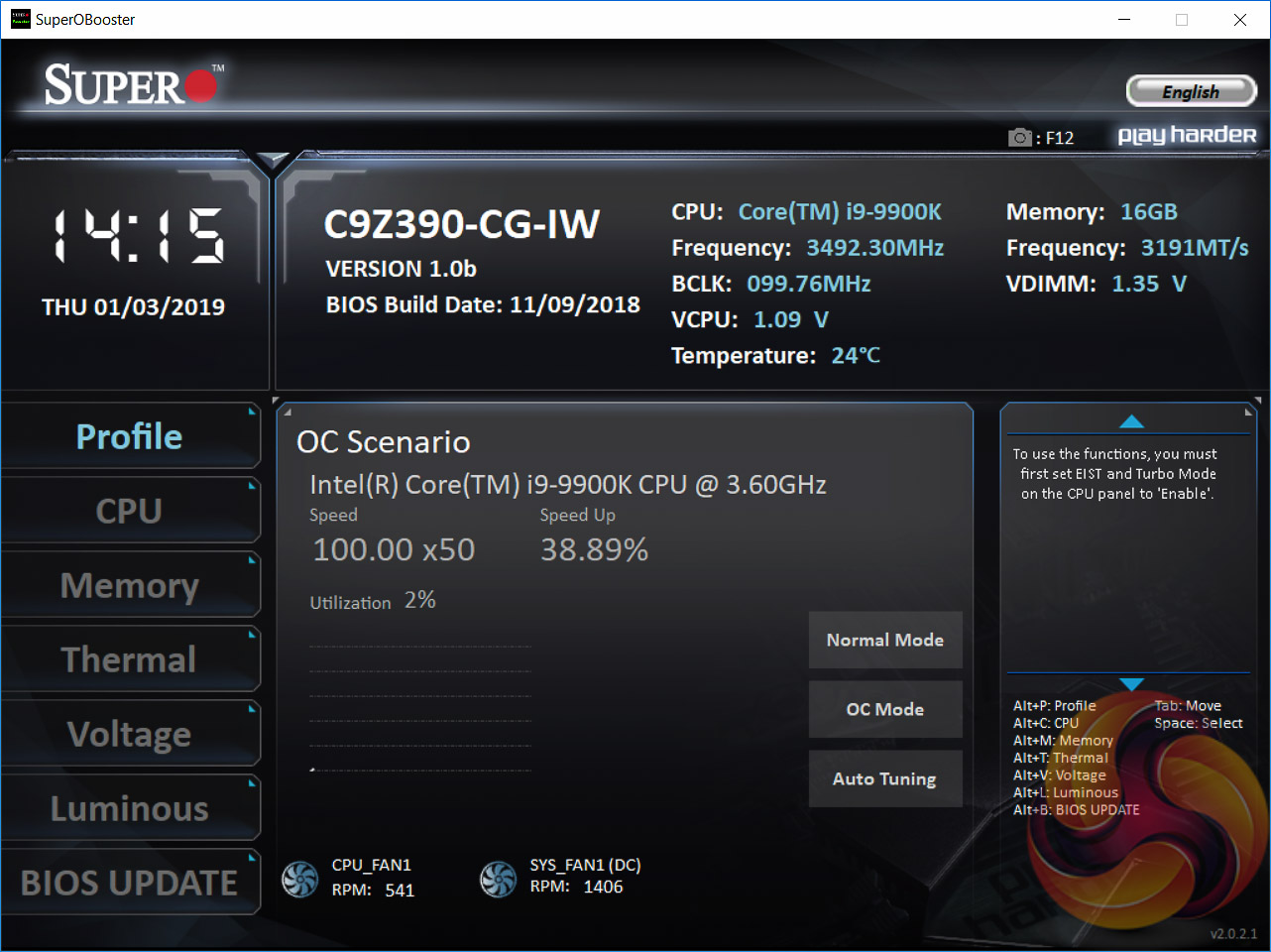Click the EIST and Turbo Mode help text
The image size is (1271, 952).
tap(1115, 474)
